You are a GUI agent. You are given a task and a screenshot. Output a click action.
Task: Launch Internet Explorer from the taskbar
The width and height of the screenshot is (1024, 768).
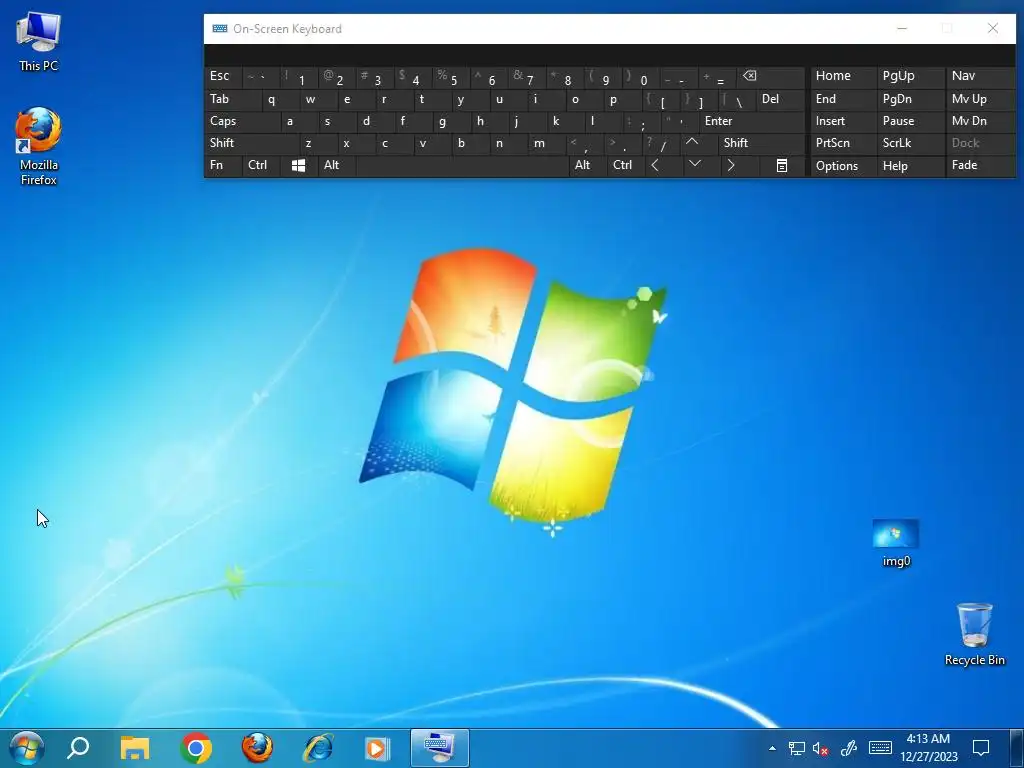point(318,748)
